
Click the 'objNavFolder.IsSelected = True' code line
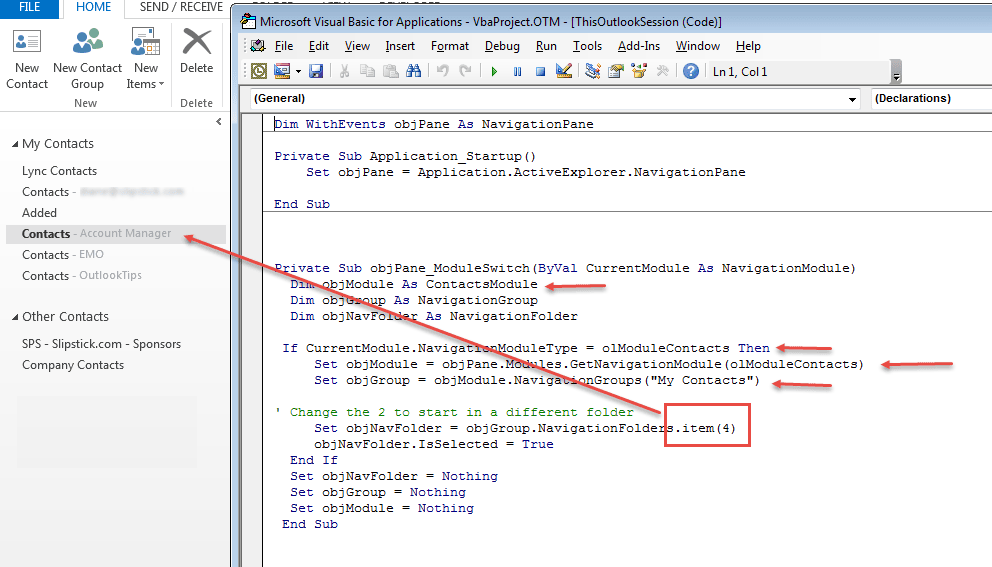pos(433,444)
